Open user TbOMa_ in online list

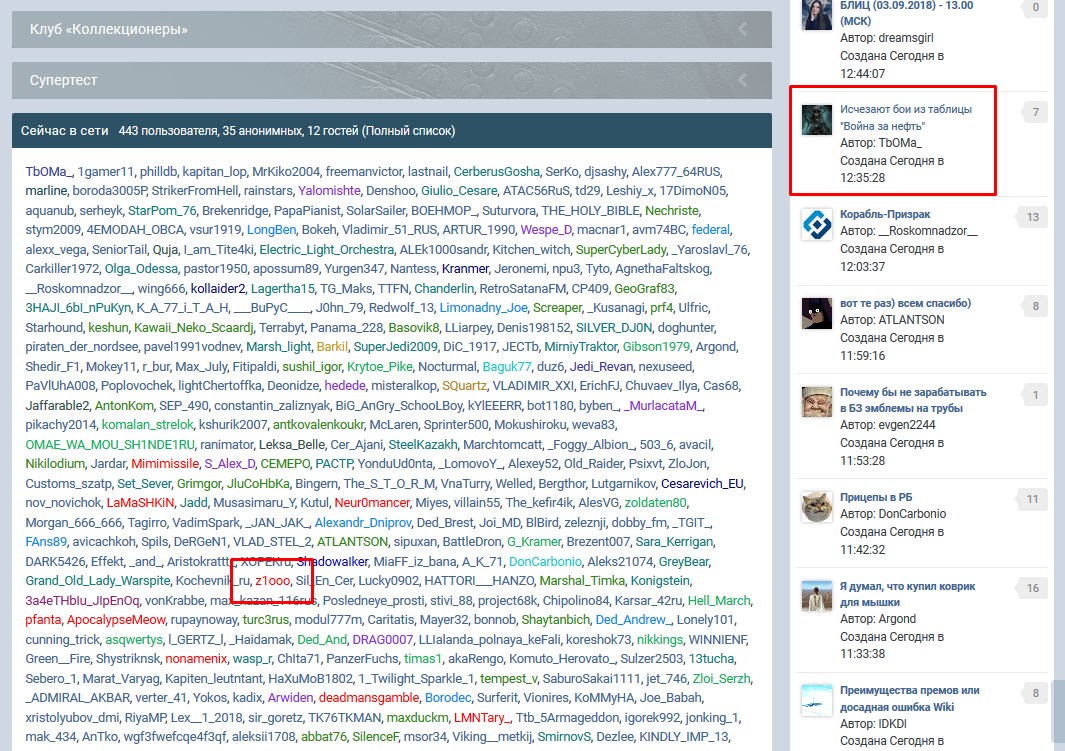click(x=47, y=172)
